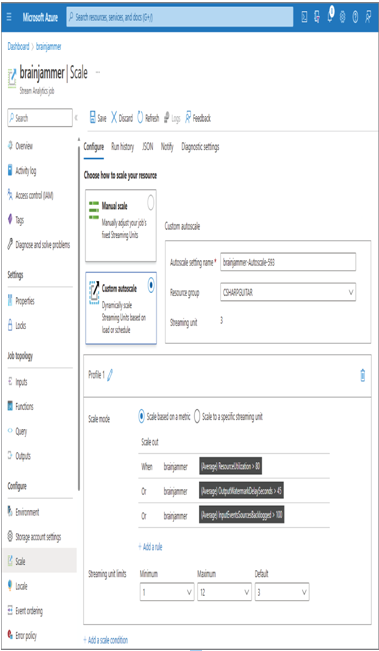
Task: Open the Resource group dropdown
Action: pyautogui.click(x=288, y=292)
